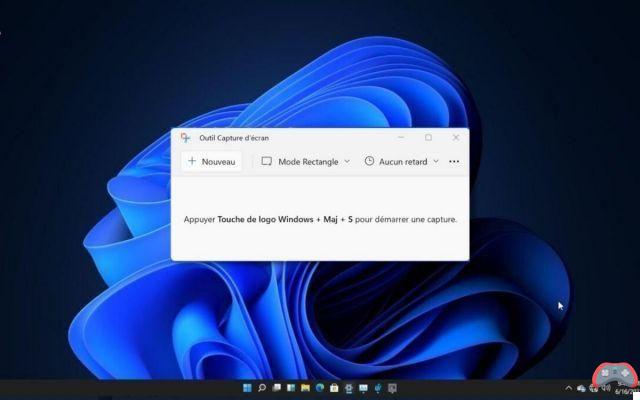Click the volume speaker icon in the tray
This screenshot has height=400, width=640.
(606, 388)
